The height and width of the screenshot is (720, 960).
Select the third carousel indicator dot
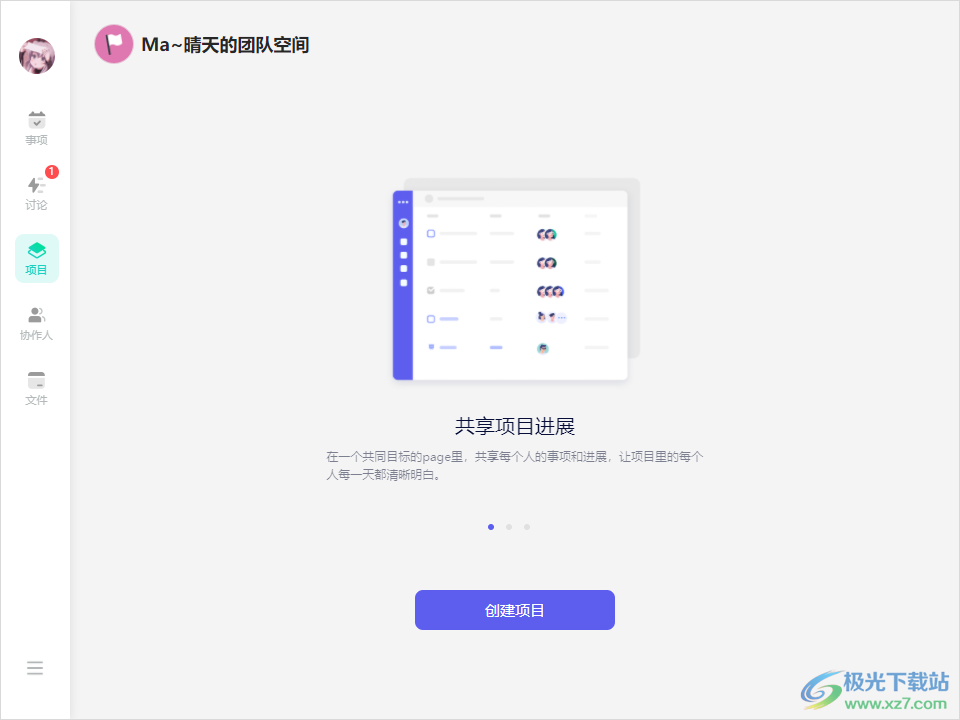(527, 526)
